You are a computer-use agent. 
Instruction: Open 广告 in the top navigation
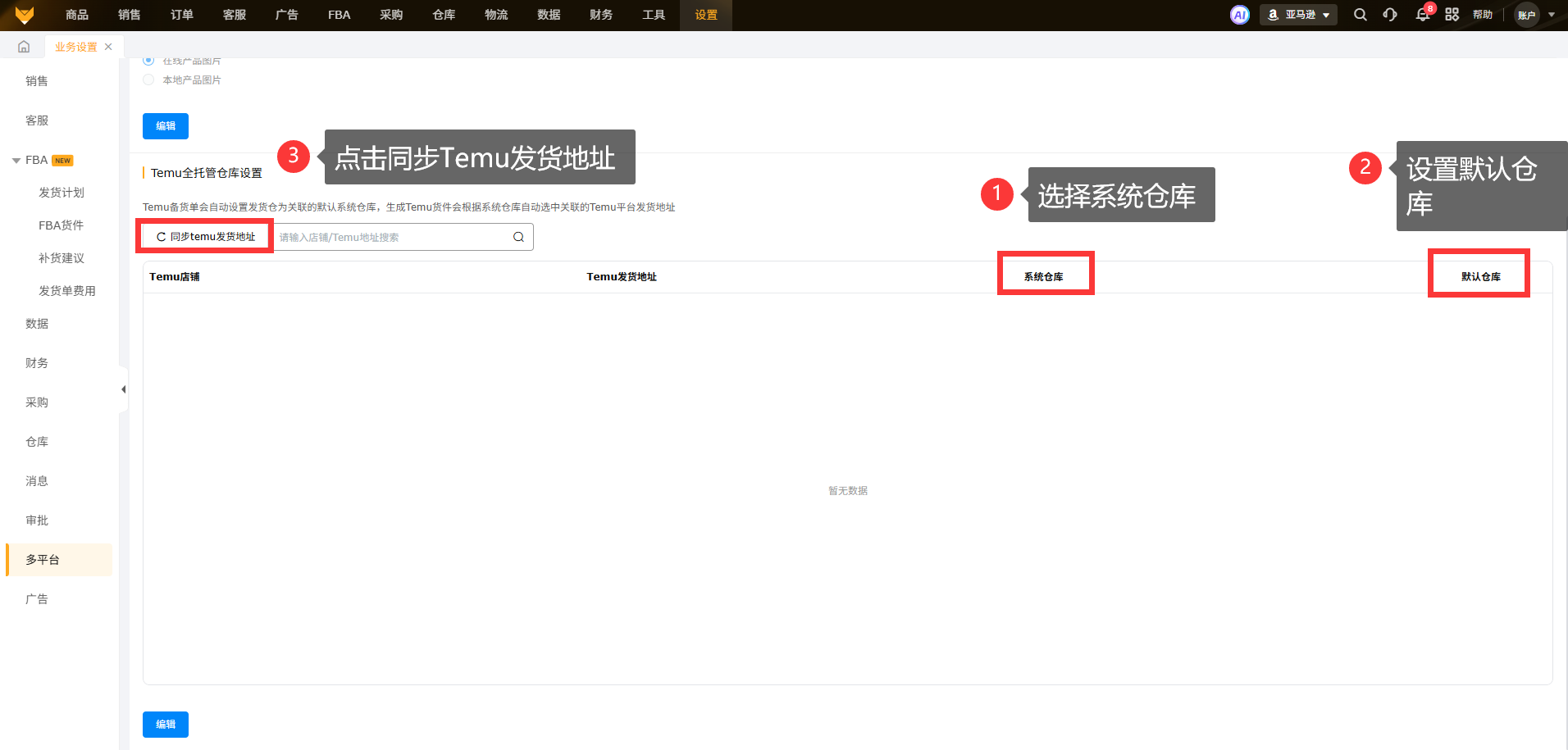(287, 15)
